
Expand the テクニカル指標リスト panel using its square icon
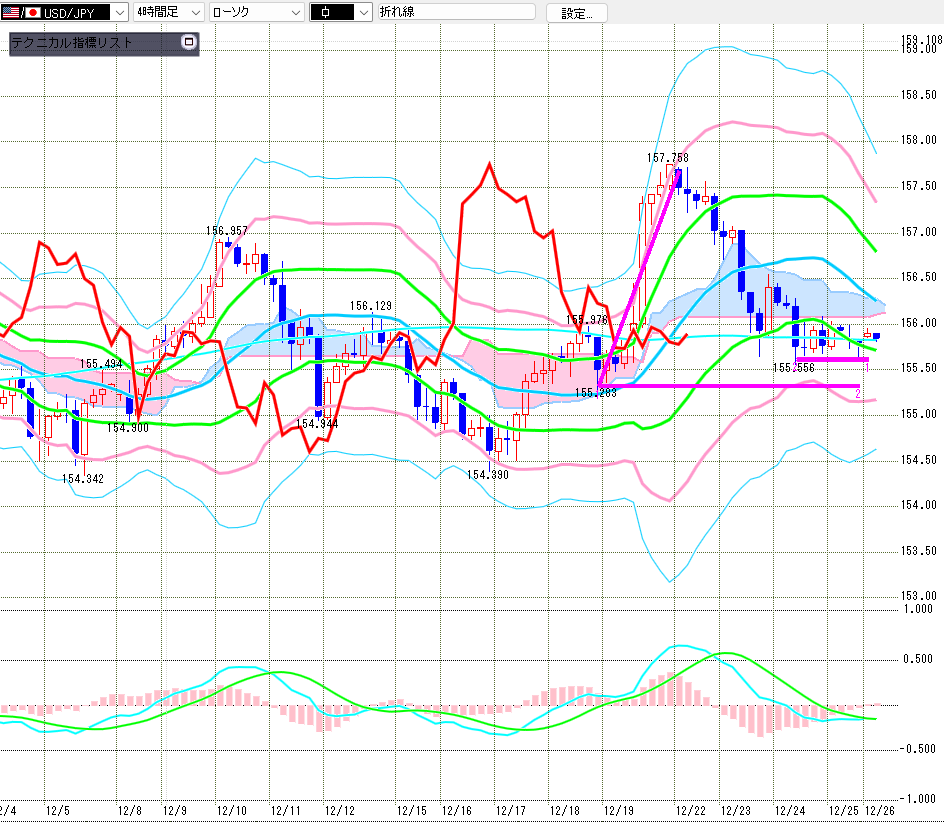[x=188, y=43]
